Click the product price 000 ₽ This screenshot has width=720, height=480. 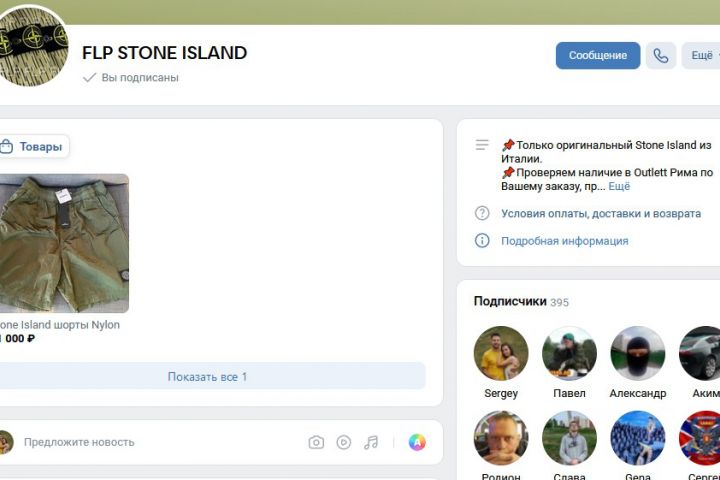17,339
